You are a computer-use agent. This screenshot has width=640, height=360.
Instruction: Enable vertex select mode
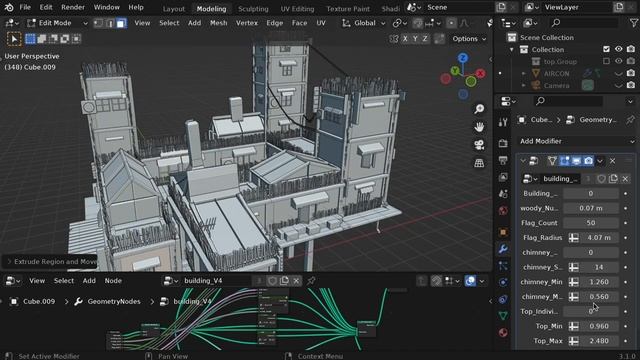(x=98, y=23)
